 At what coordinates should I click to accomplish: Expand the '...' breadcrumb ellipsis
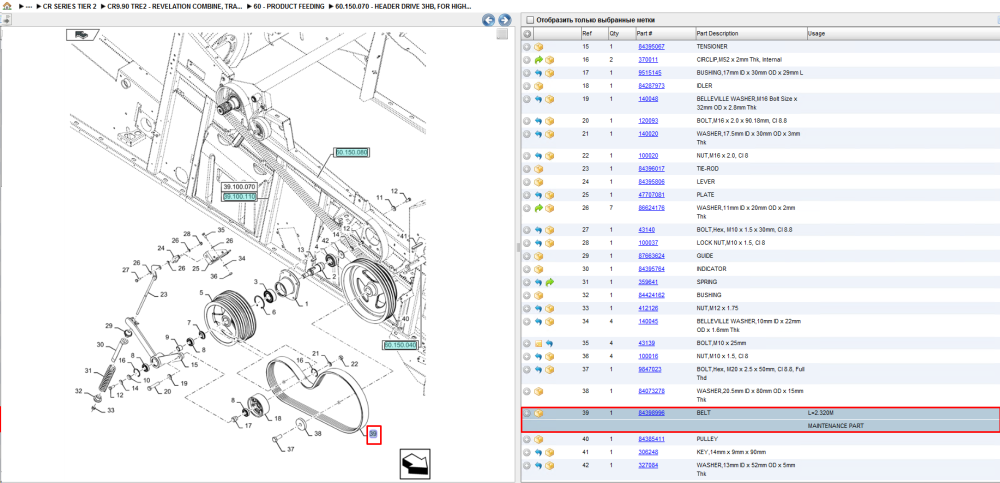[29, 6]
